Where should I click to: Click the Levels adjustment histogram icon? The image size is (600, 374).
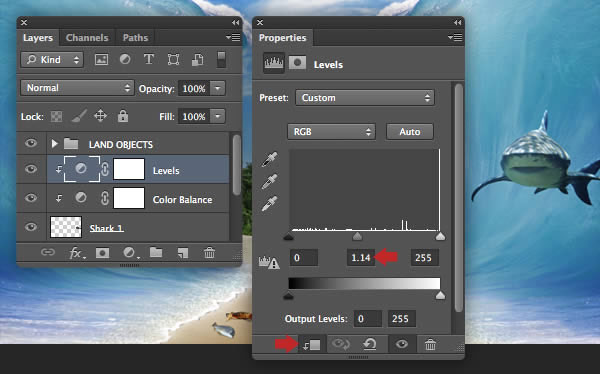[x=274, y=63]
